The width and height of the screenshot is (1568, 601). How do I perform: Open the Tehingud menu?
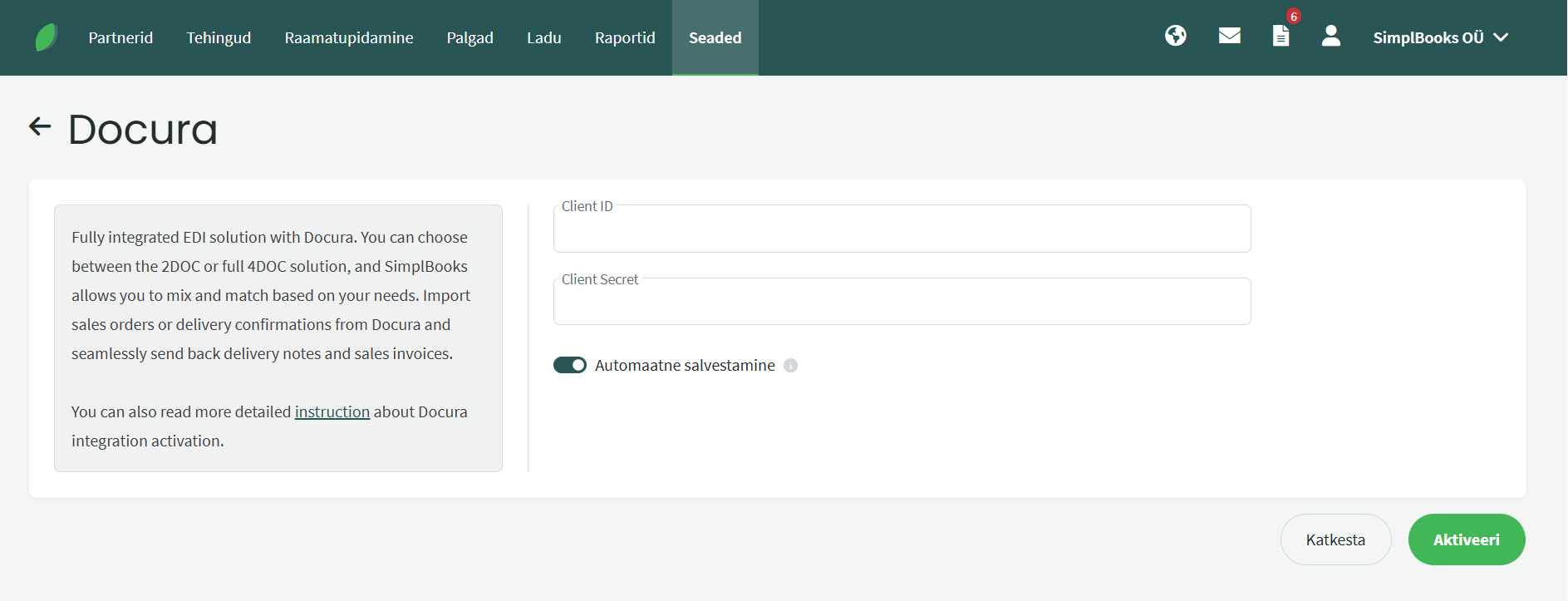click(x=219, y=37)
